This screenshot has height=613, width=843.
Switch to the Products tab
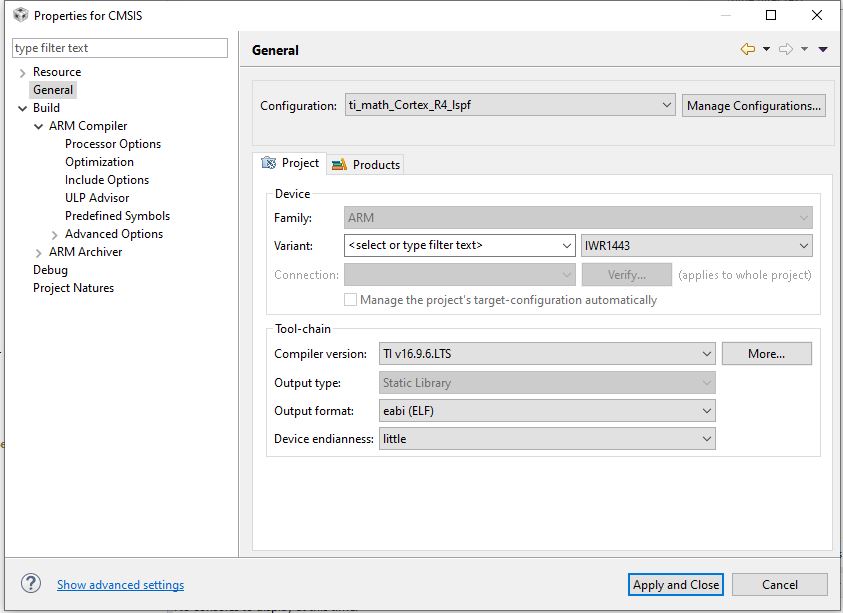366,165
